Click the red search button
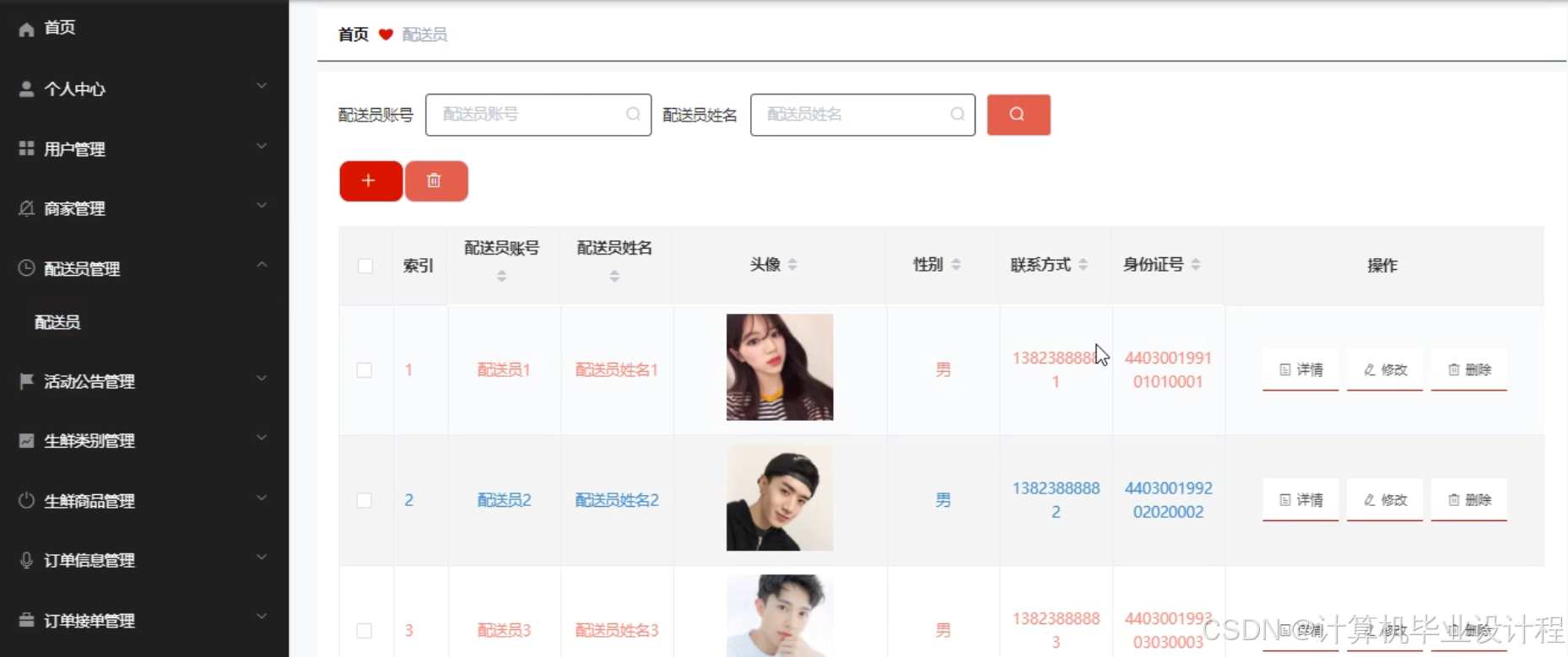The width and height of the screenshot is (1568, 657). pyautogui.click(x=1019, y=115)
